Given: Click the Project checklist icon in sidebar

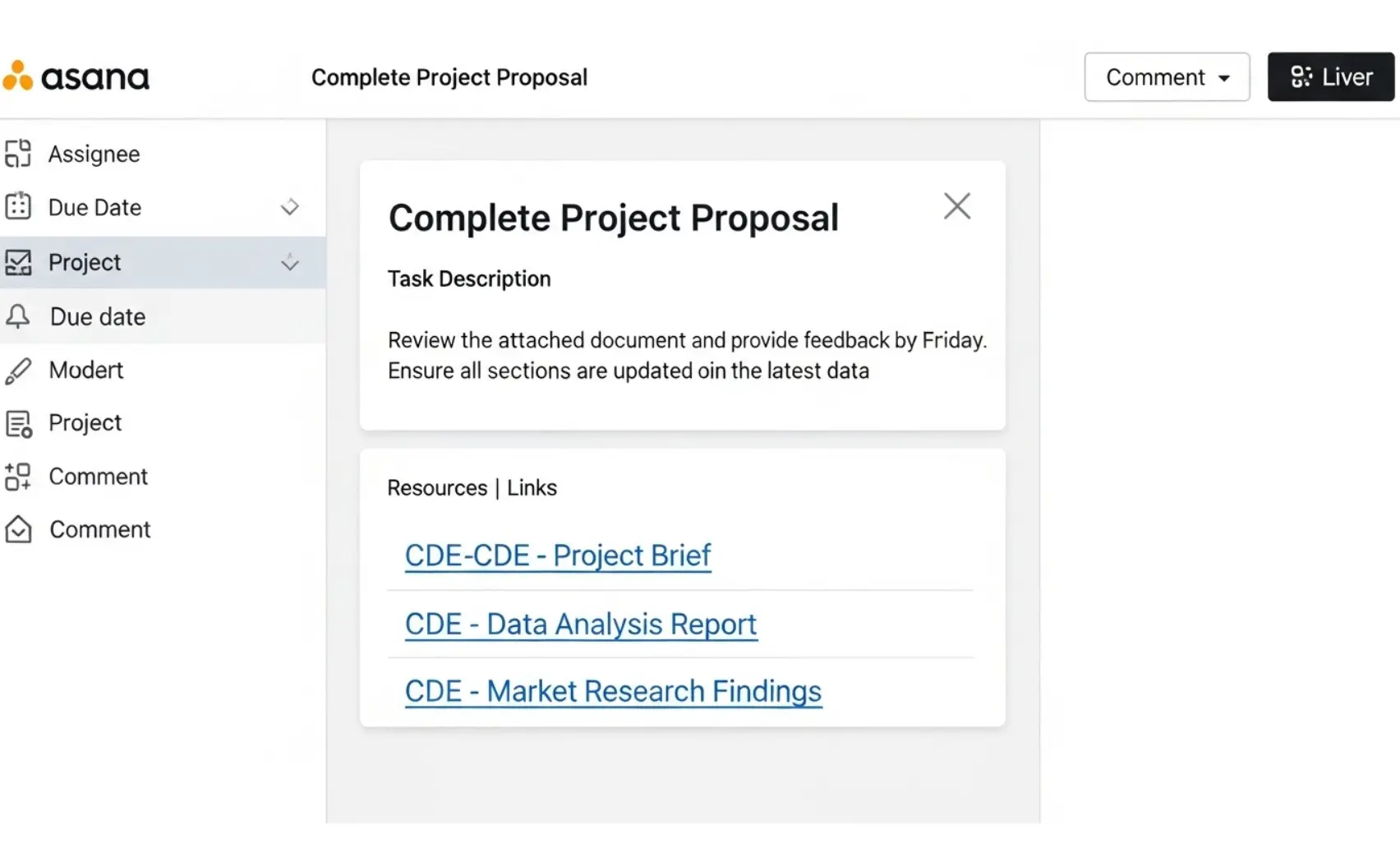Looking at the screenshot, I should click(18, 261).
